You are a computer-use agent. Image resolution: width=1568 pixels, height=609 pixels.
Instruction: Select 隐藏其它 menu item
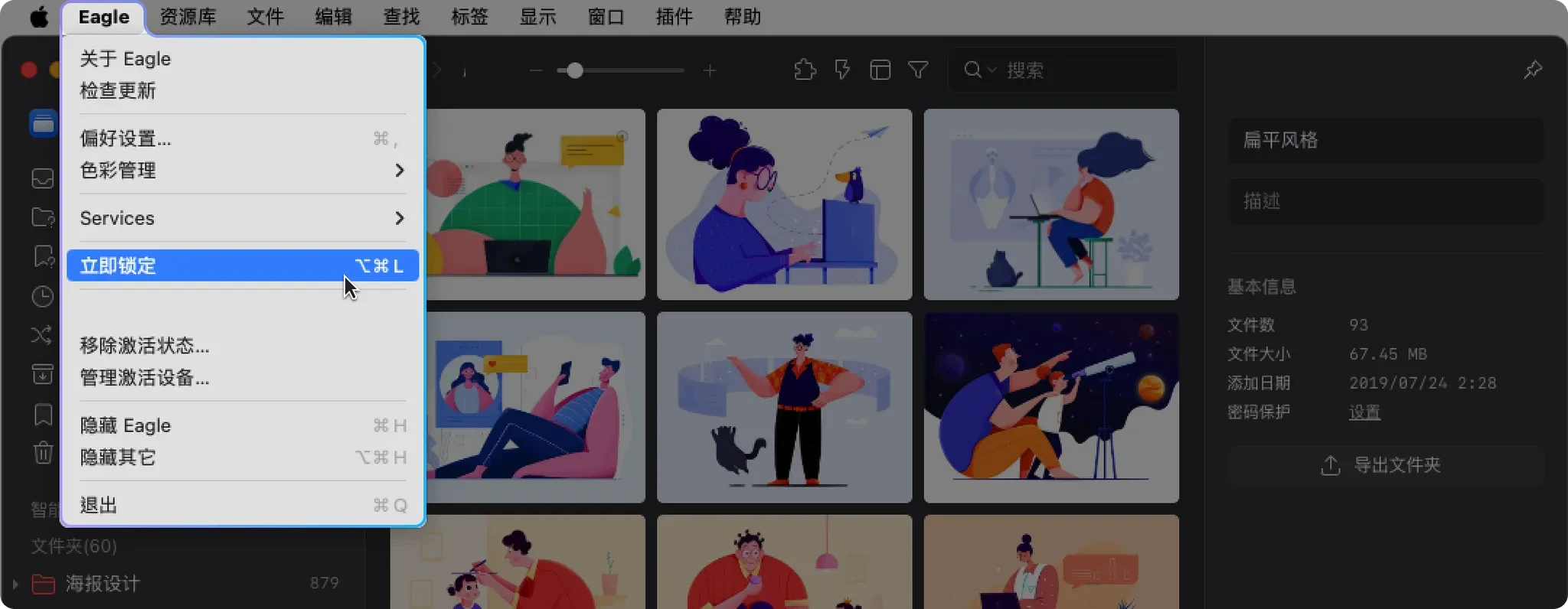coord(243,458)
